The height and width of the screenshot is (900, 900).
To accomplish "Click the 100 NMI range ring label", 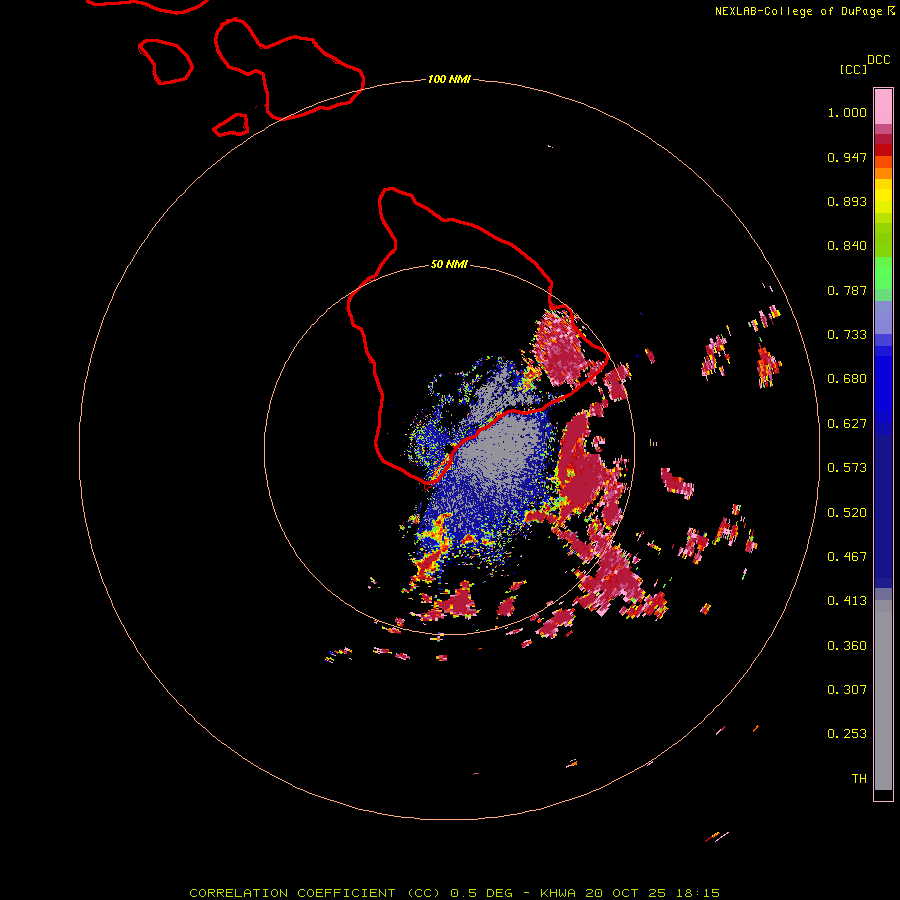I will pos(449,79).
